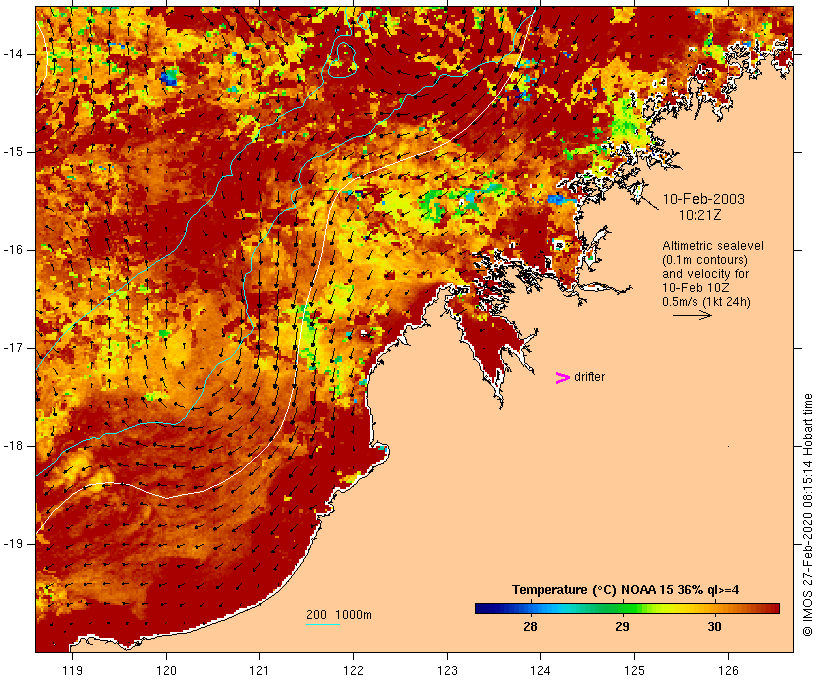The image size is (820, 680).
Task: Click the latitude axis label '-17'
Action: click(13, 348)
